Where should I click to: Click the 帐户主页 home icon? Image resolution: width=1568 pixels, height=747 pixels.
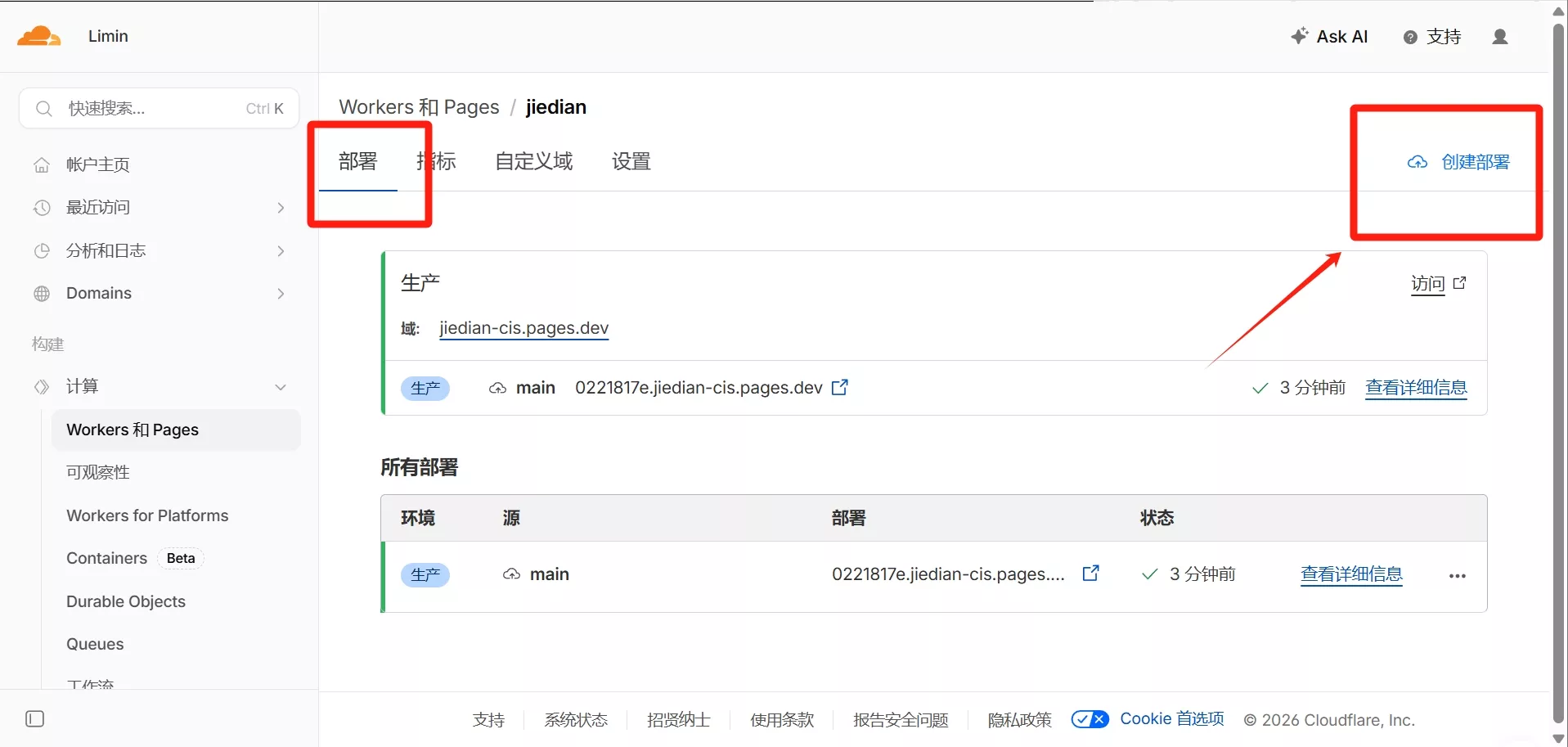pos(42,165)
